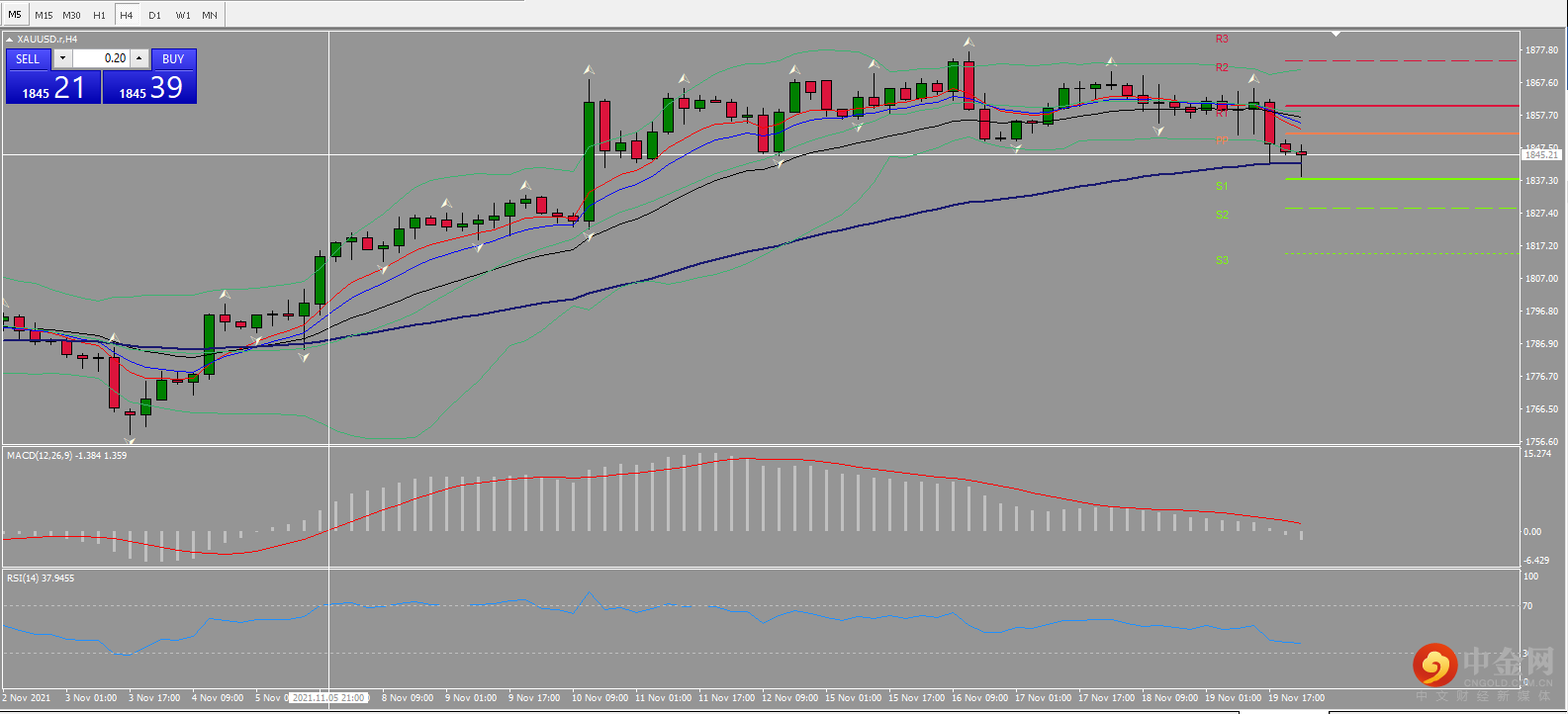The width and height of the screenshot is (1568, 714).
Task: Click the BUY button in the trade panel
Action: coord(173,59)
